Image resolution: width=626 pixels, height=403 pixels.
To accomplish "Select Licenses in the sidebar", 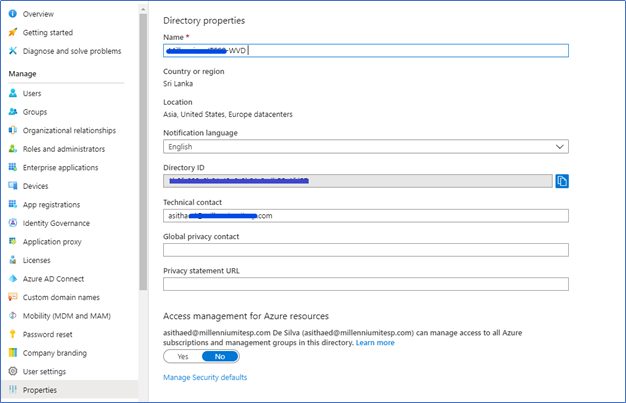I will coord(36,260).
